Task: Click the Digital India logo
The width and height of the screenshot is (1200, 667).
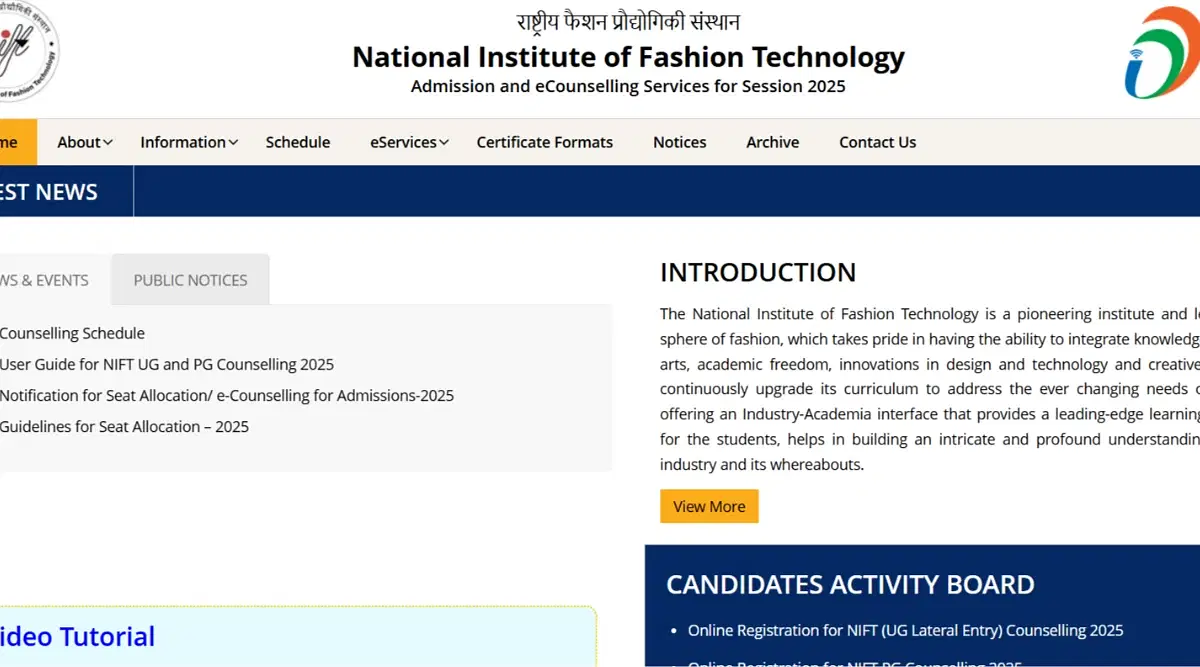Action: pyautogui.click(x=1162, y=53)
